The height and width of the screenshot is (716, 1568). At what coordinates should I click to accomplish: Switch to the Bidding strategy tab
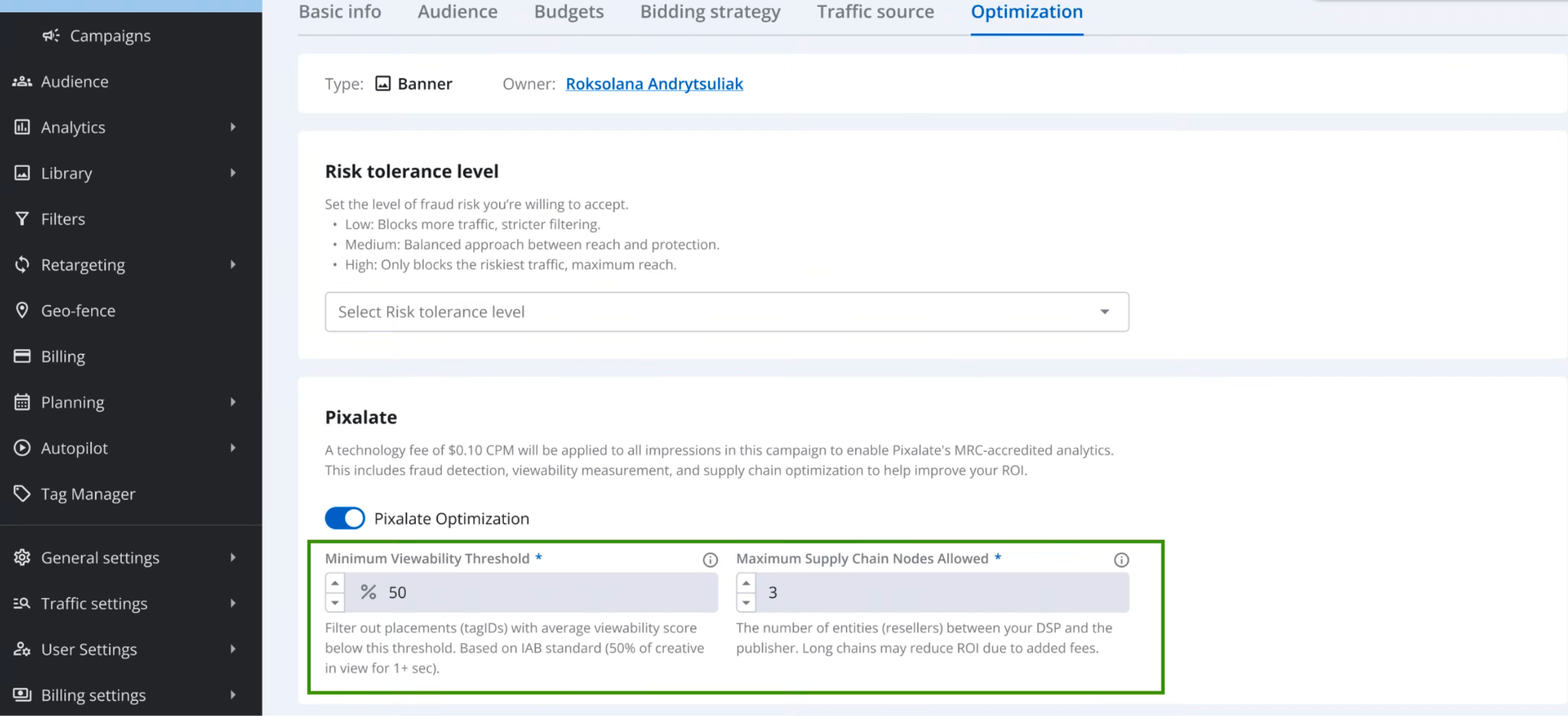click(709, 12)
